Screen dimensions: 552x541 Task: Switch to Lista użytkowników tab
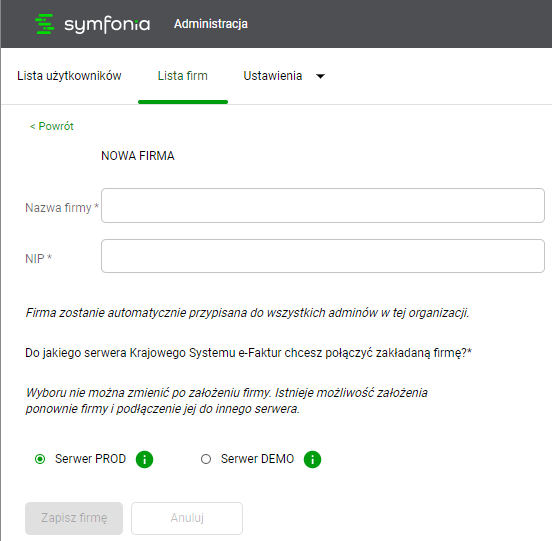pyautogui.click(x=69, y=76)
